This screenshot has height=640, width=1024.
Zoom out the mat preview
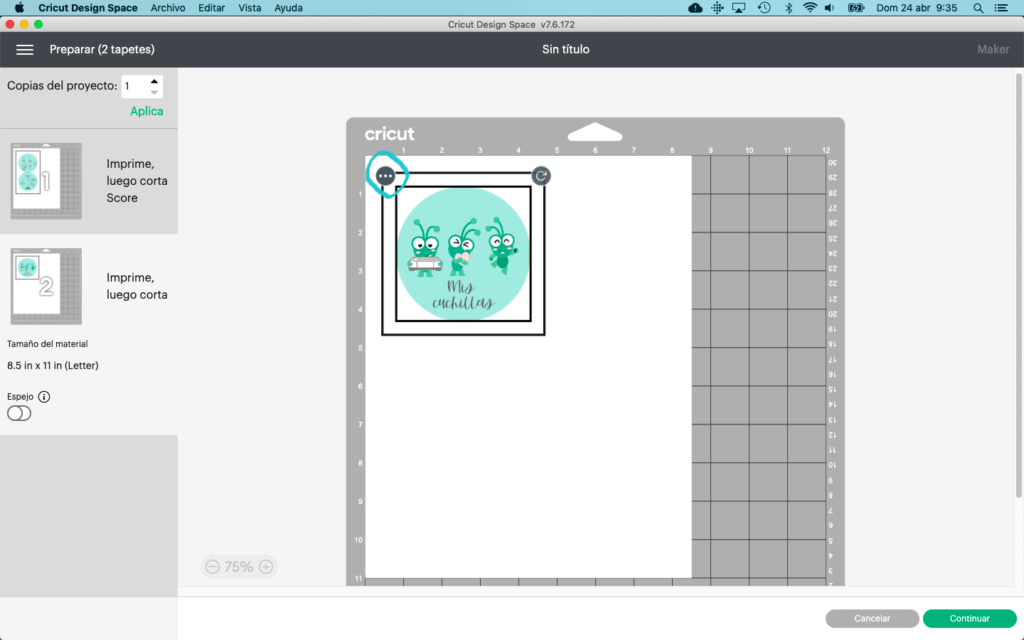click(x=212, y=567)
